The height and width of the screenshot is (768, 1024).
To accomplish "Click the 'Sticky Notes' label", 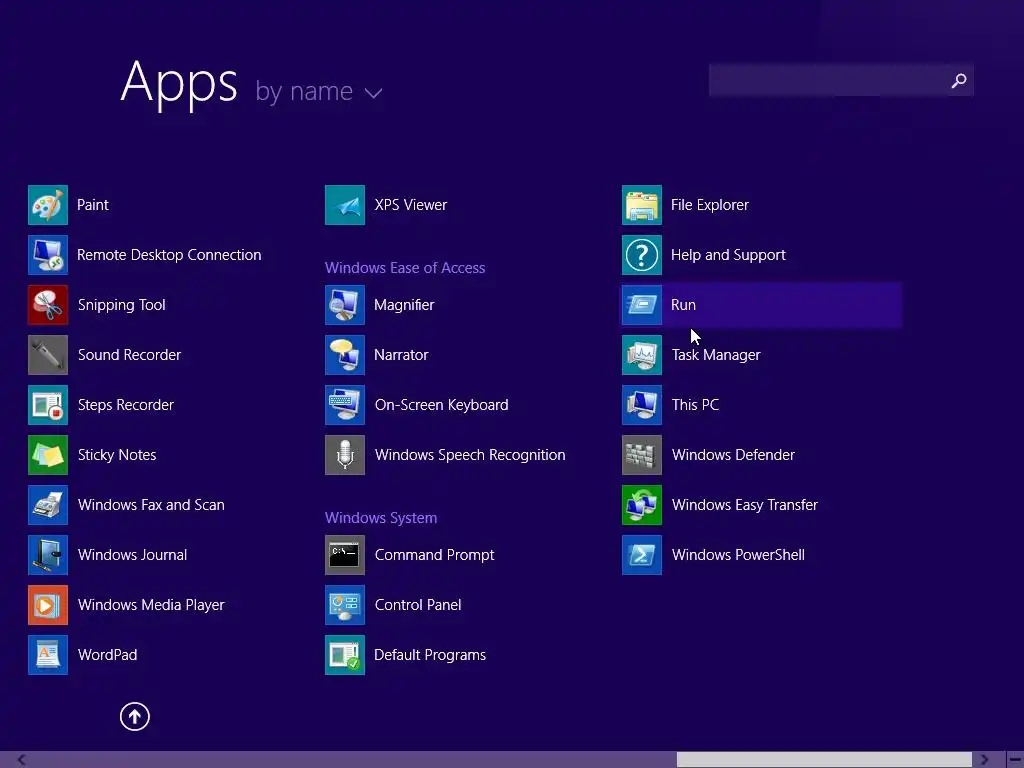I will click(117, 455).
